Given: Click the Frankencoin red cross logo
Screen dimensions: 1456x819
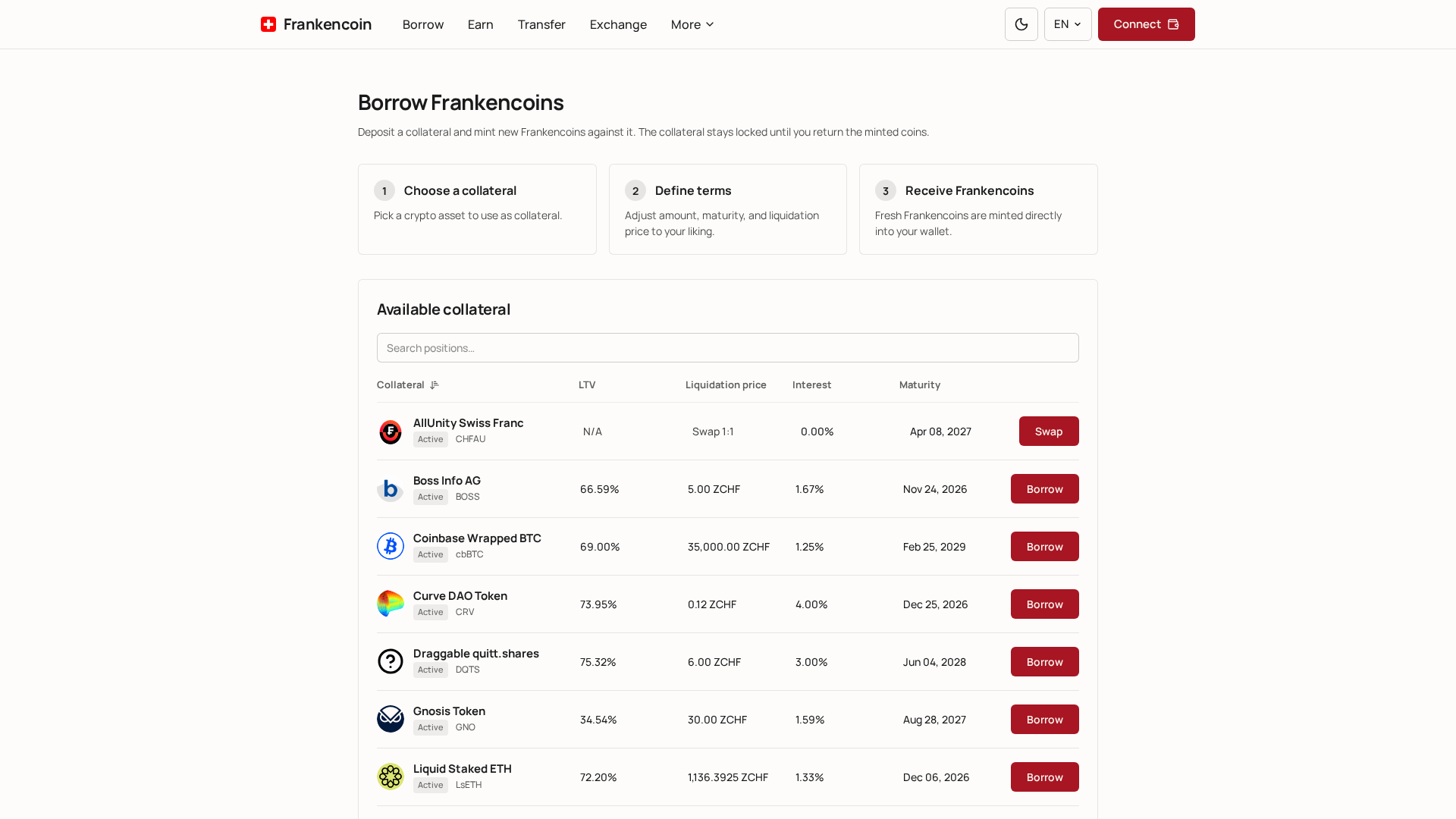Looking at the screenshot, I should 268,24.
